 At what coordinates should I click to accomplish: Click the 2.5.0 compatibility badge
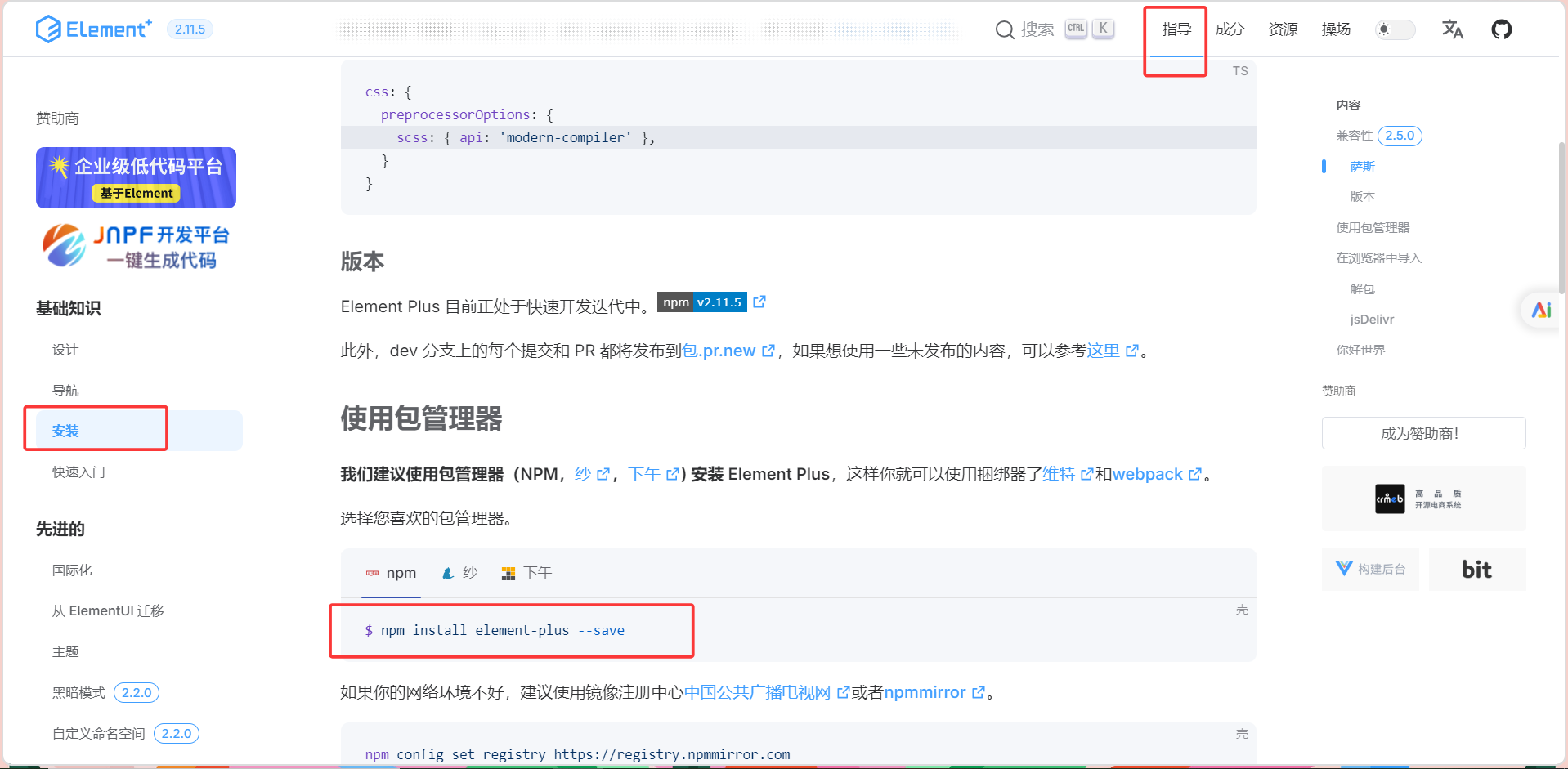1400,136
